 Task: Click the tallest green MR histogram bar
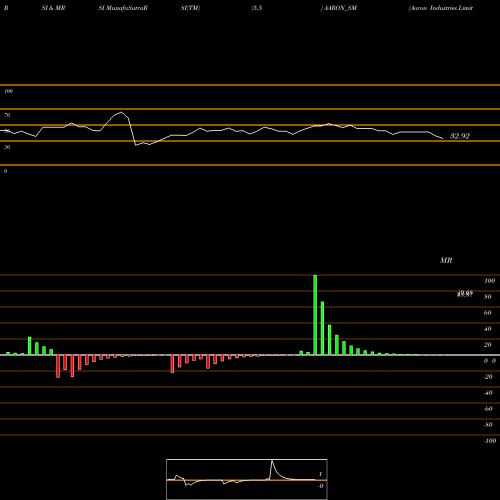pos(315,315)
